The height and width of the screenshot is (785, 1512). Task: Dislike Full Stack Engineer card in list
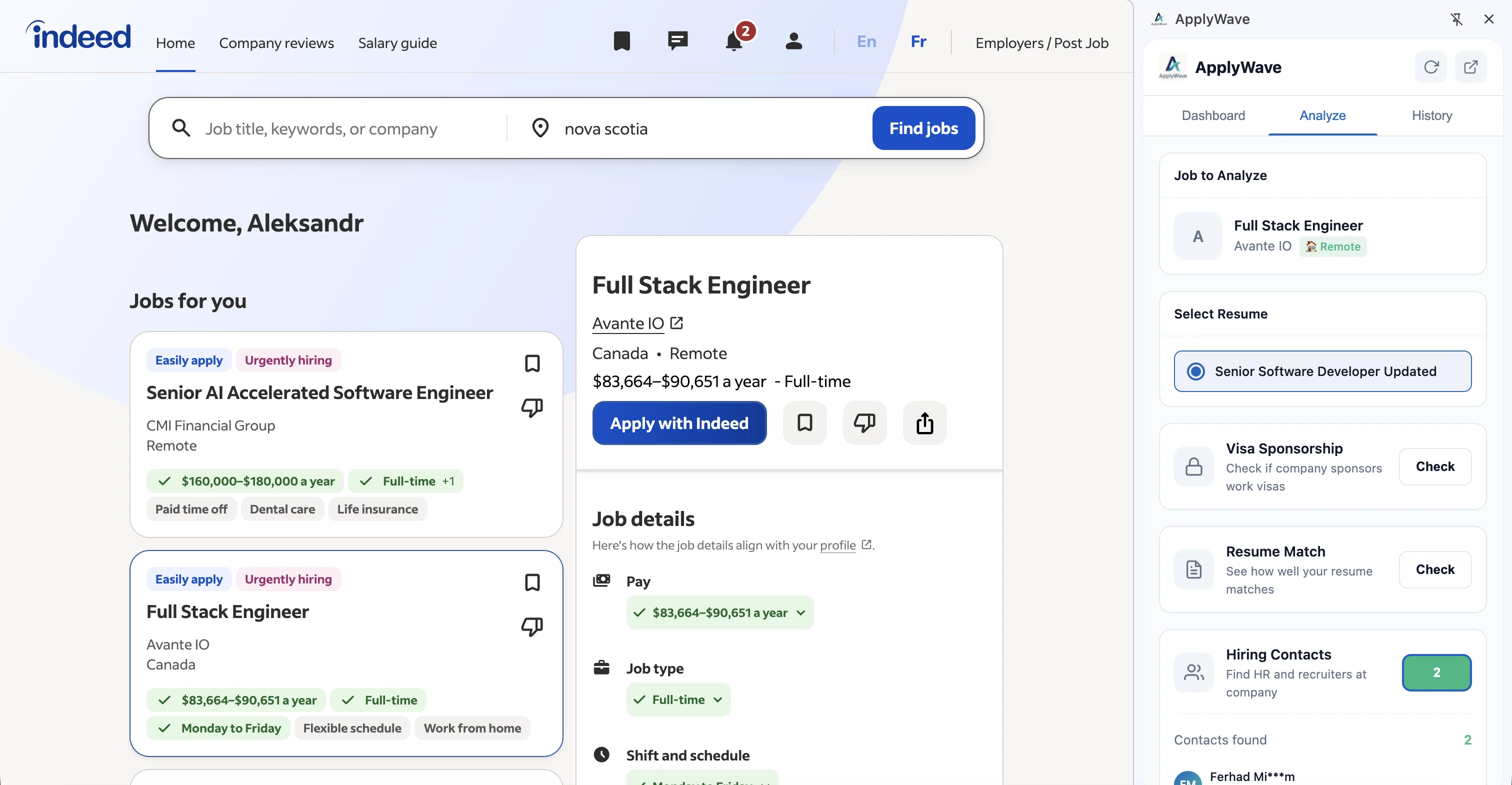[532, 626]
